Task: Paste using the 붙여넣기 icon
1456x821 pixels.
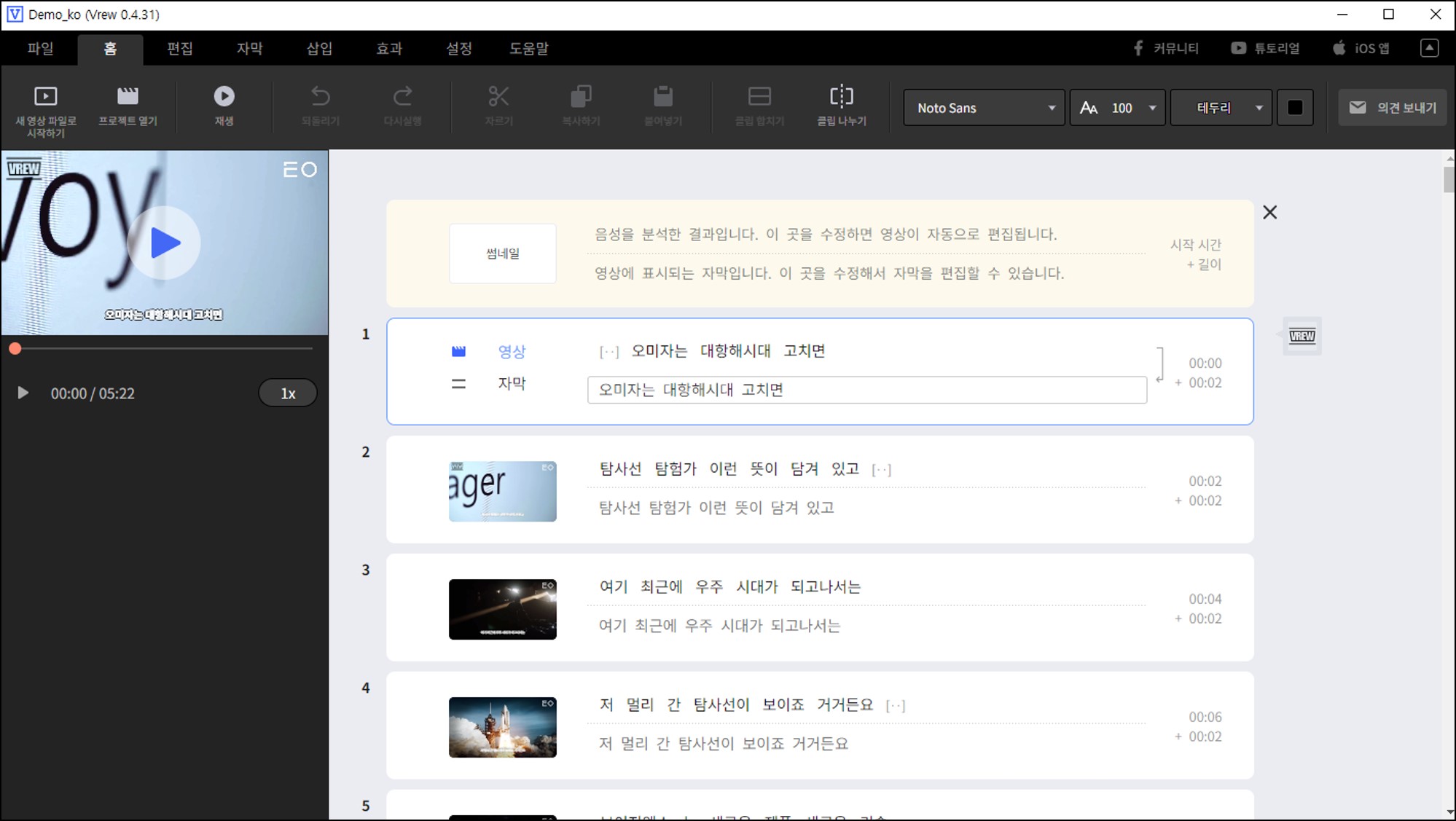Action: 662,95
